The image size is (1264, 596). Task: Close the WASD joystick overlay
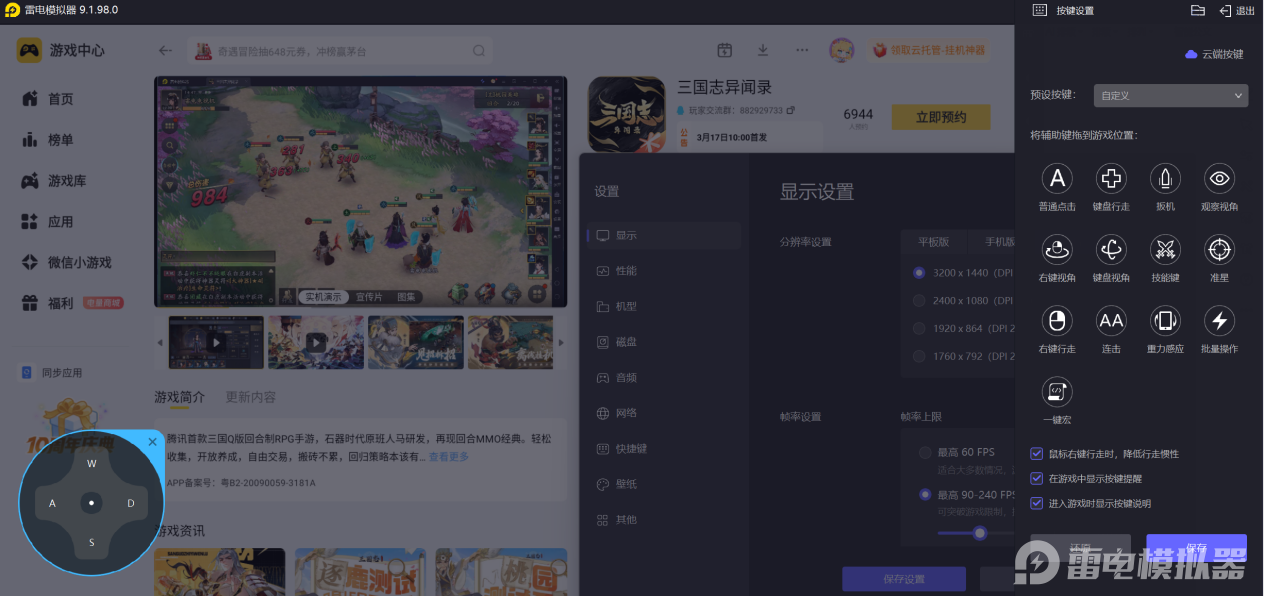(153, 442)
